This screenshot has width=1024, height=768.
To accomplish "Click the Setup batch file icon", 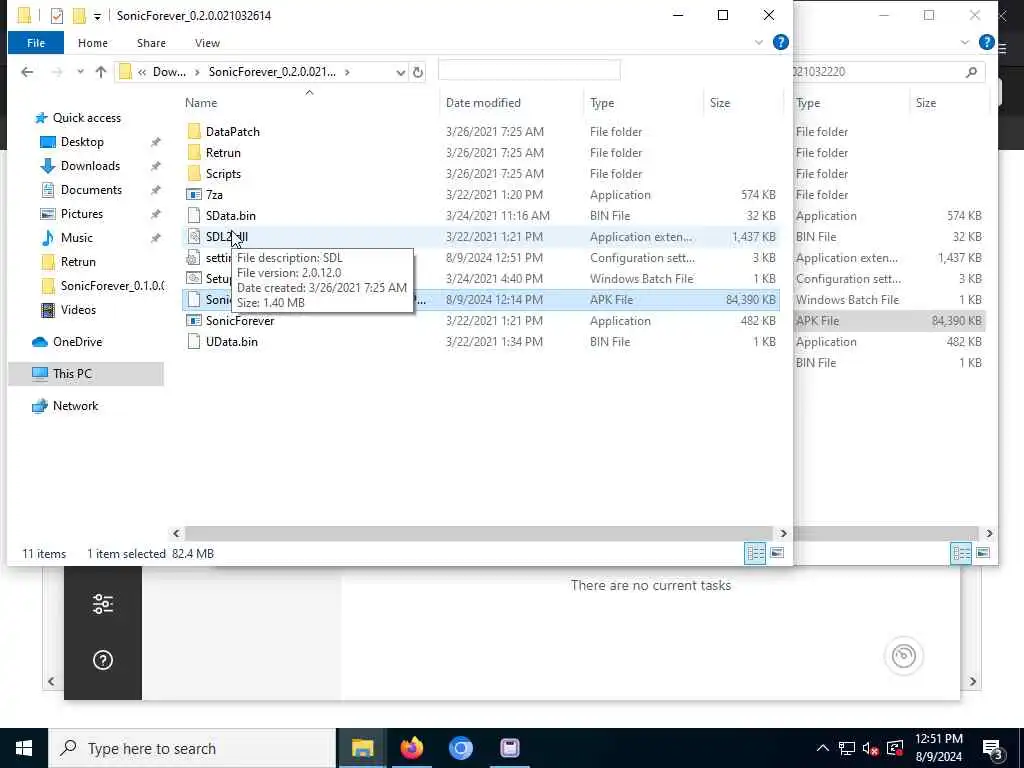I will point(193,279).
